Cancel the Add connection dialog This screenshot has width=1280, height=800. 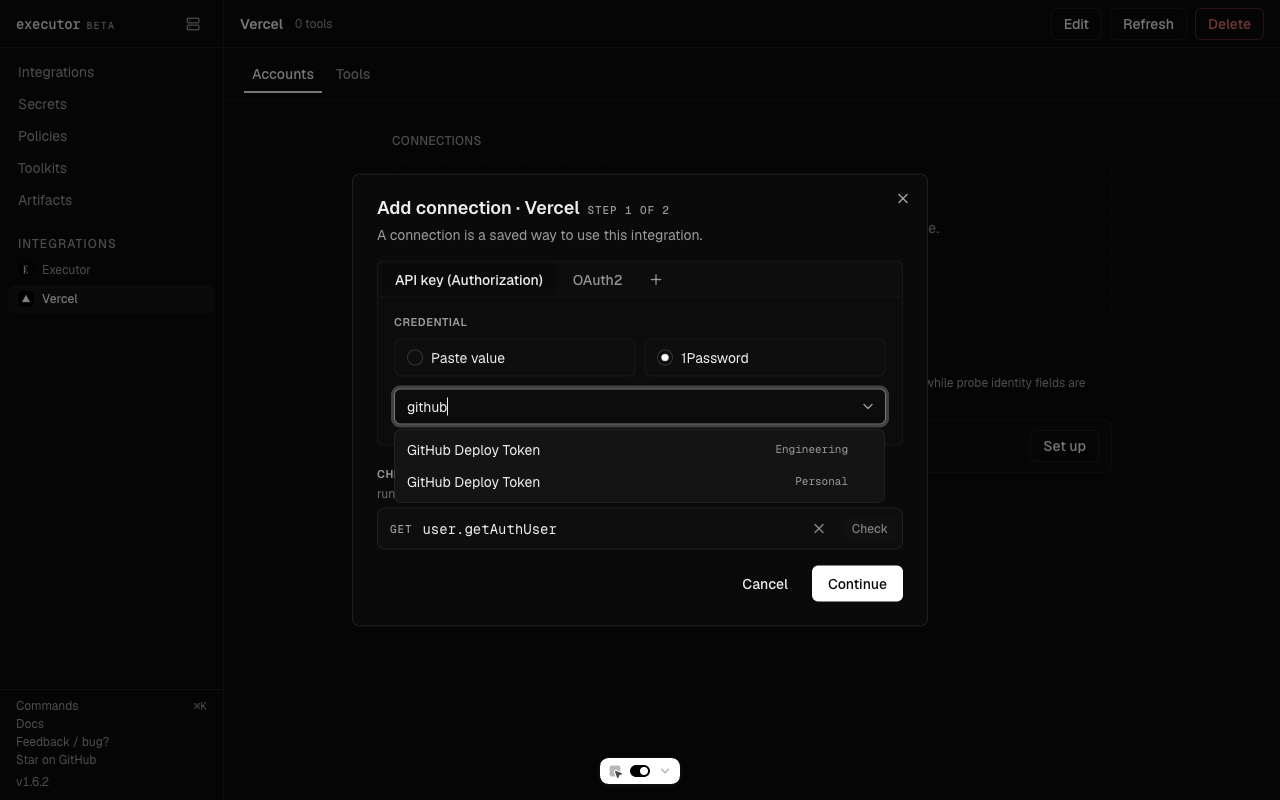click(765, 584)
